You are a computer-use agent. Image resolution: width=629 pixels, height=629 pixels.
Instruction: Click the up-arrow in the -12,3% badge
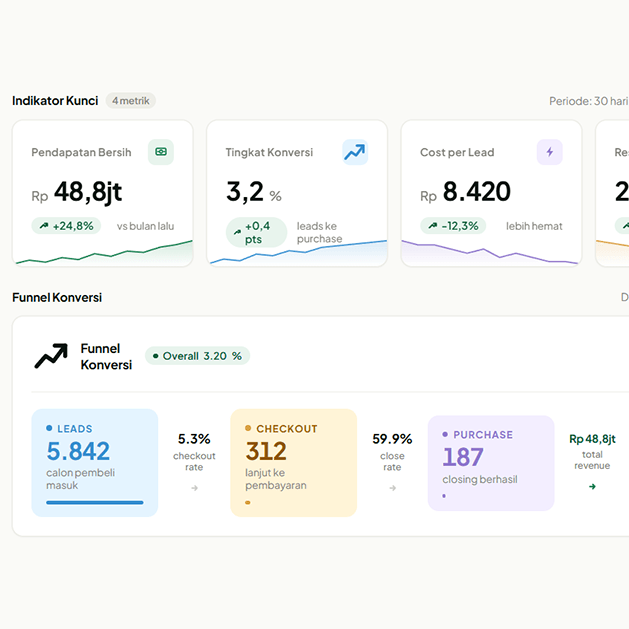click(x=432, y=226)
